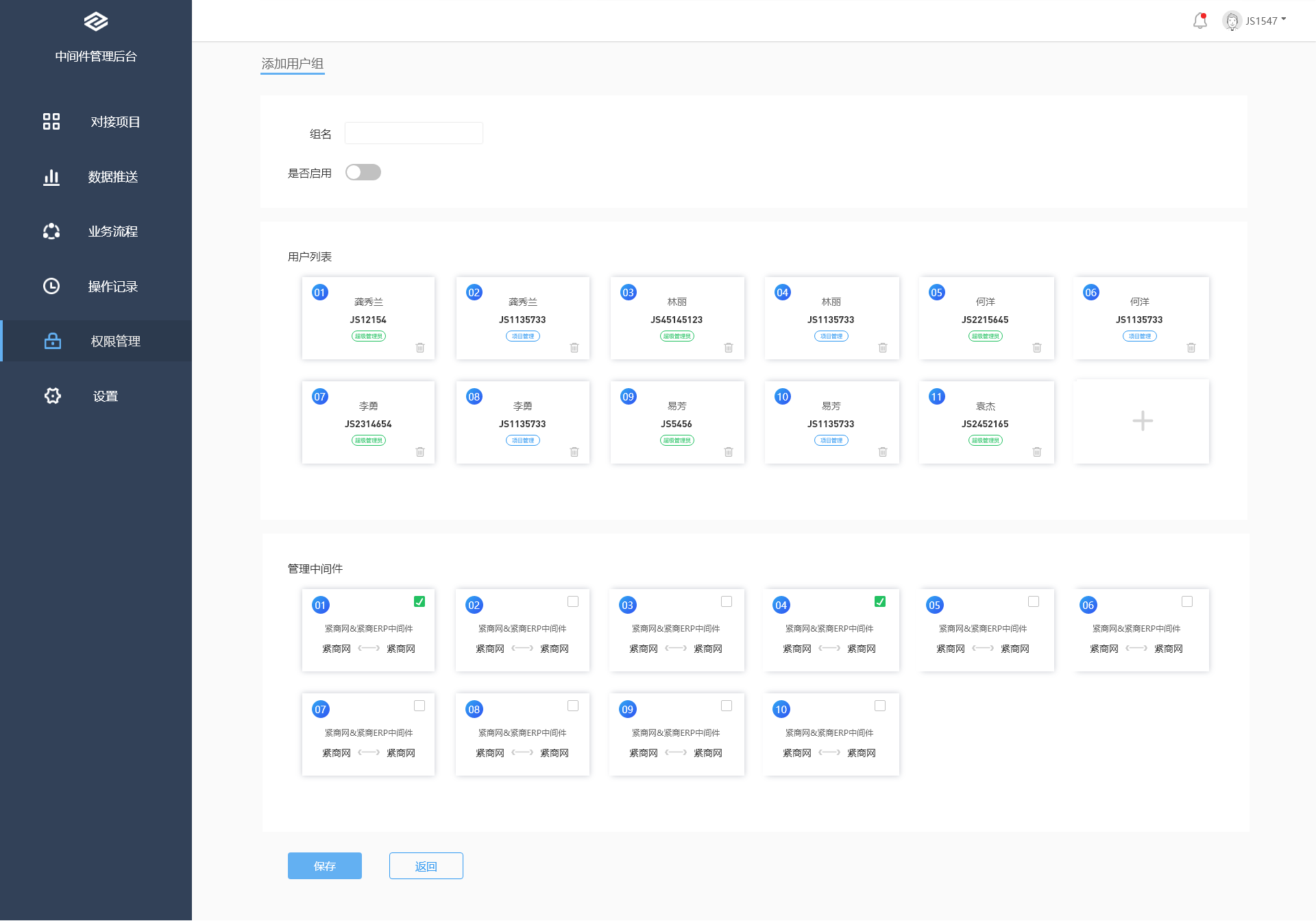This screenshot has width=1316, height=921.
Task: Select the 添加用户组 tab
Action: pos(292,64)
